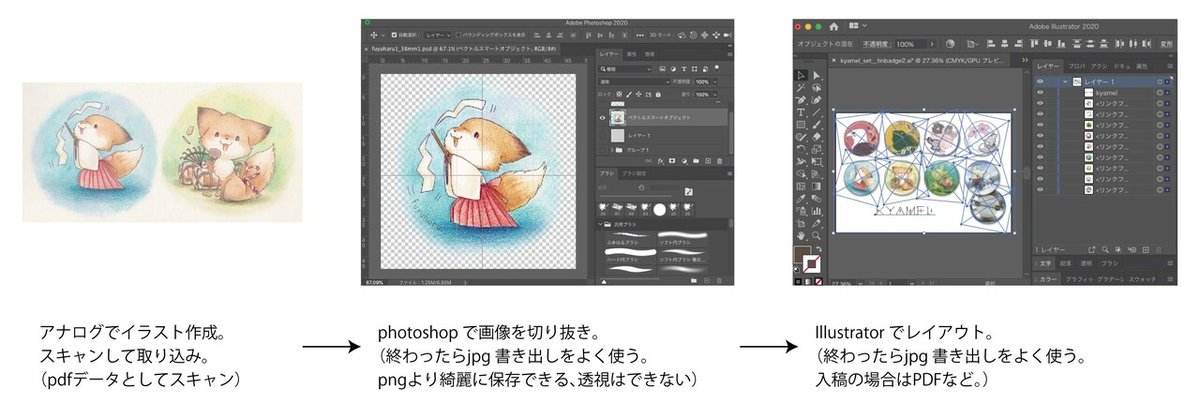Select Illustrator's Eyedropper tool

(800, 197)
